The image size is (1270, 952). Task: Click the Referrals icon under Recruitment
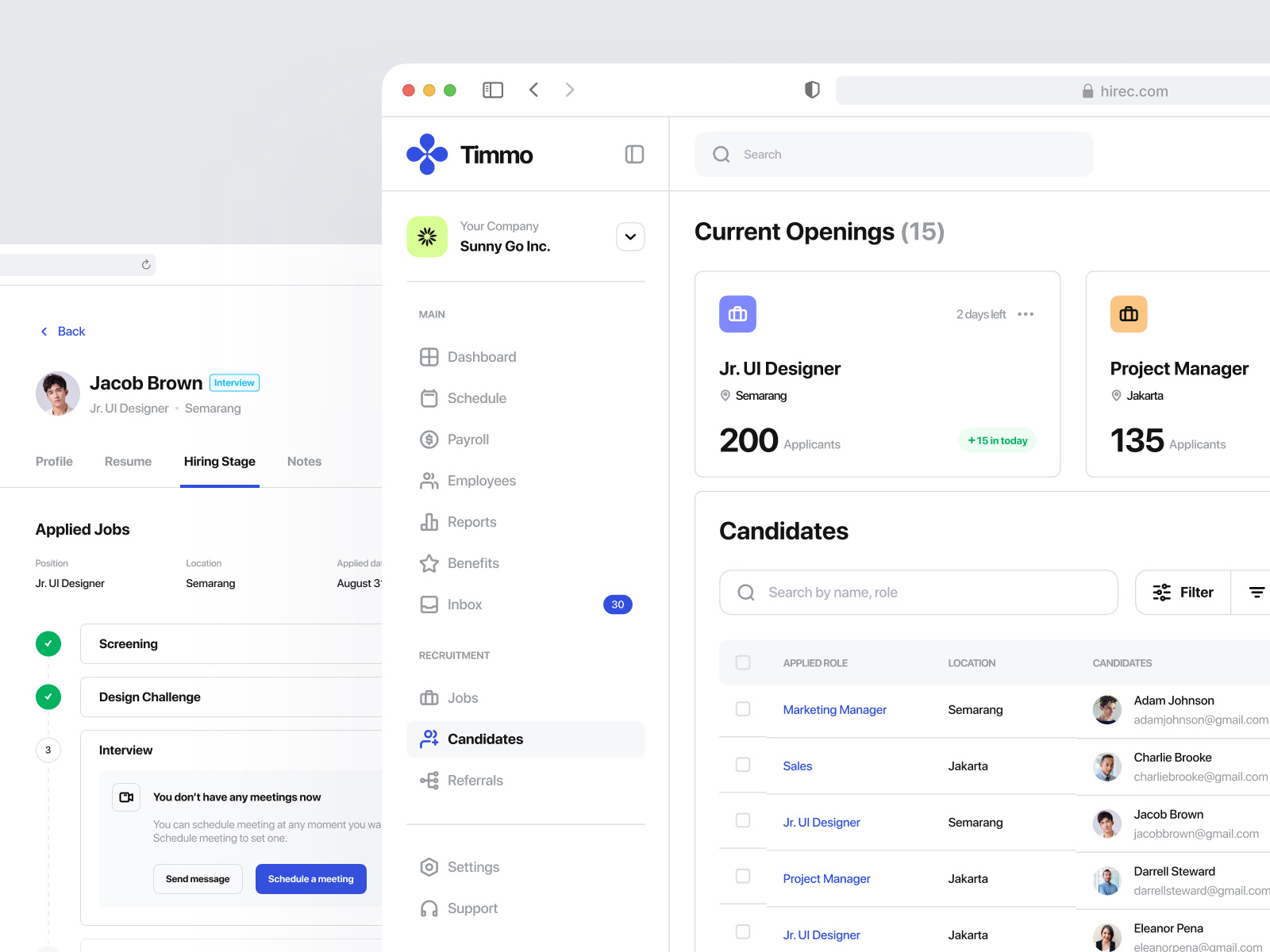(x=429, y=780)
